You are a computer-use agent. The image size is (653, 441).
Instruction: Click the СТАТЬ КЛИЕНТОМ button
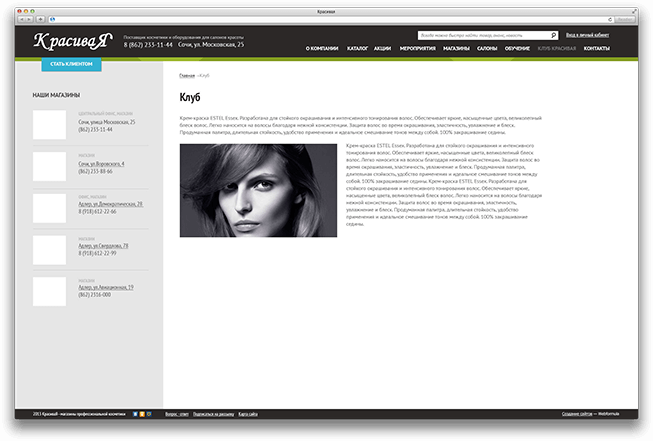(71, 64)
